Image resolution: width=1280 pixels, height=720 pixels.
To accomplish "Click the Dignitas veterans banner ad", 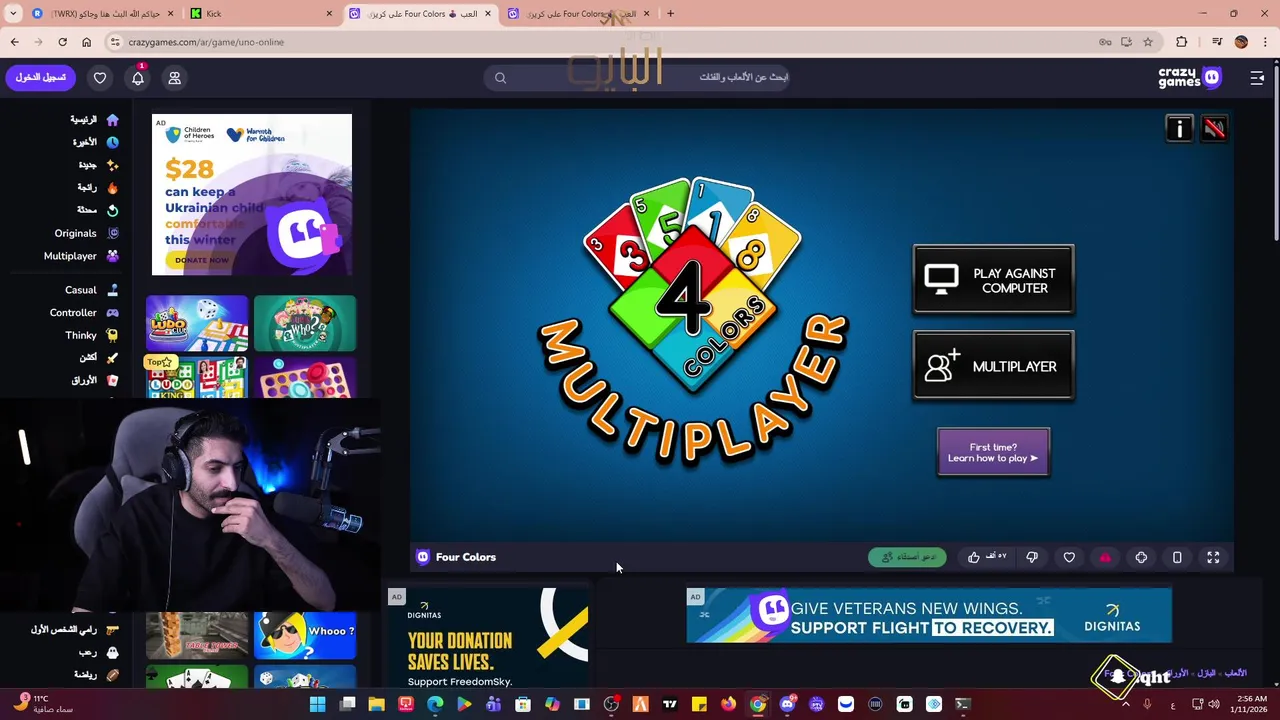I will pyautogui.click(x=928, y=615).
